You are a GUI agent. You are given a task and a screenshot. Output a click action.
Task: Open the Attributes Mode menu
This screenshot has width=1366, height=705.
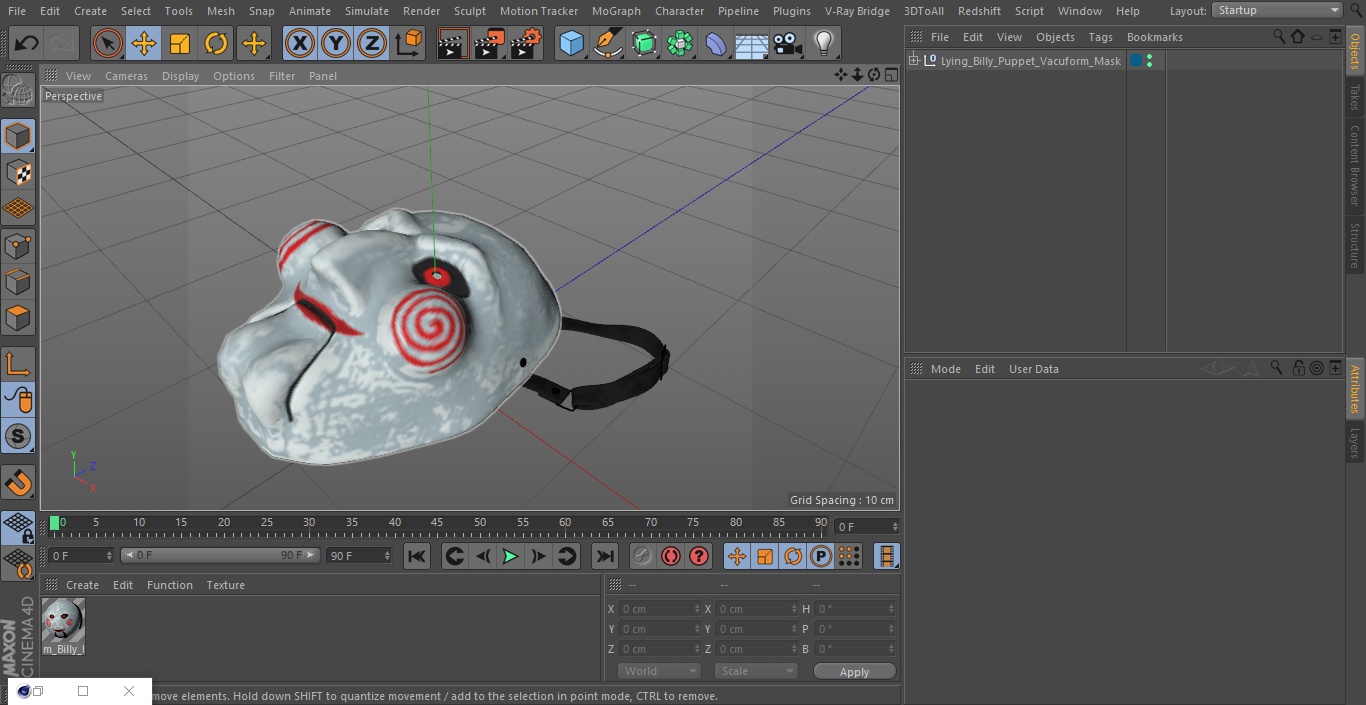pos(945,369)
